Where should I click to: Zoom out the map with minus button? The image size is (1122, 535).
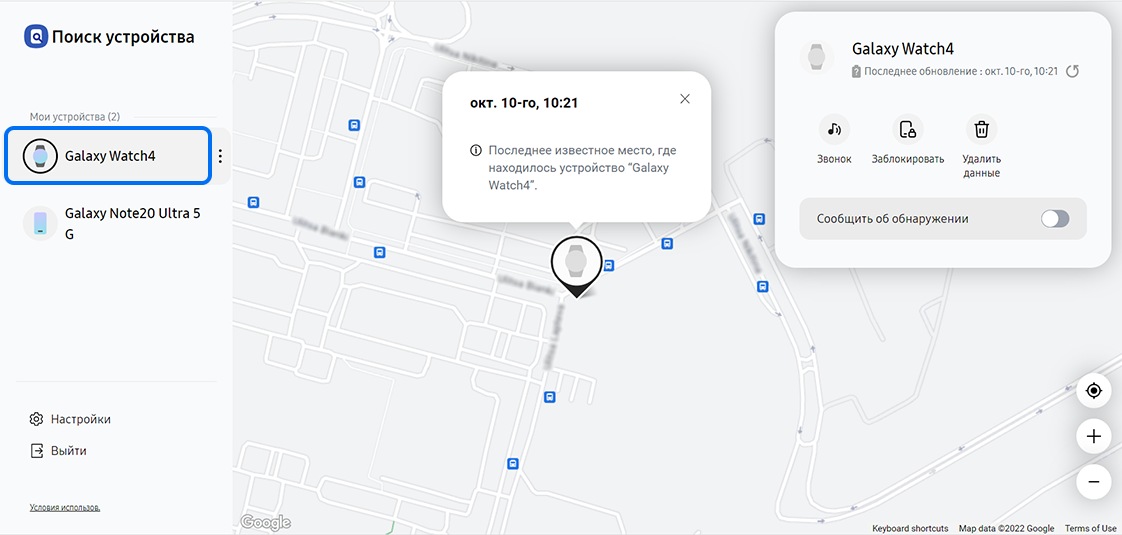(1093, 482)
